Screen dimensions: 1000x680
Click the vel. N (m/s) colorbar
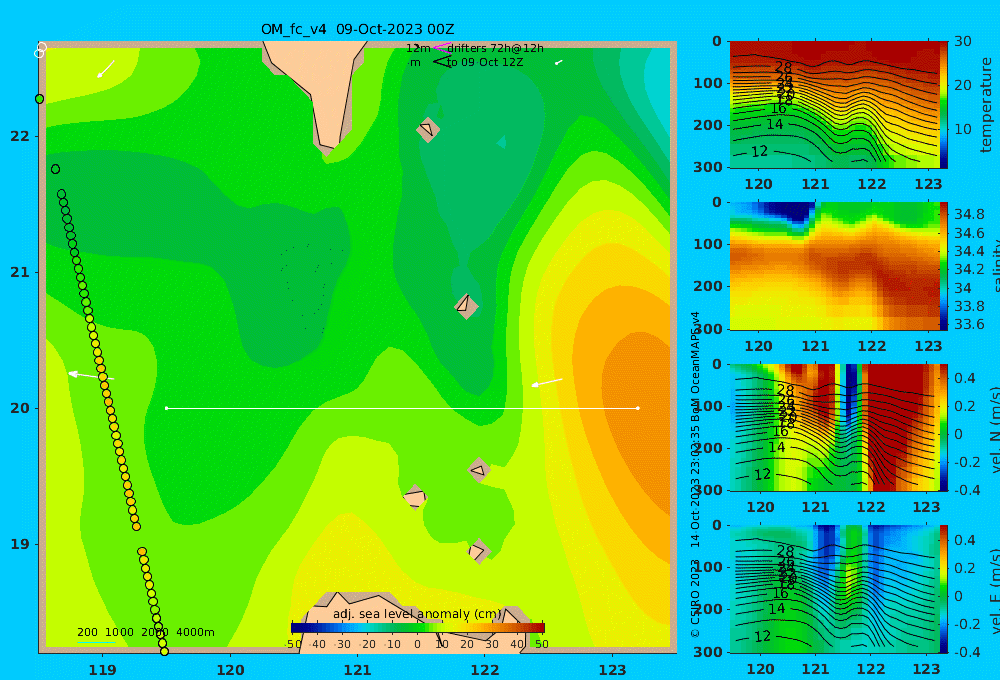pos(944,427)
